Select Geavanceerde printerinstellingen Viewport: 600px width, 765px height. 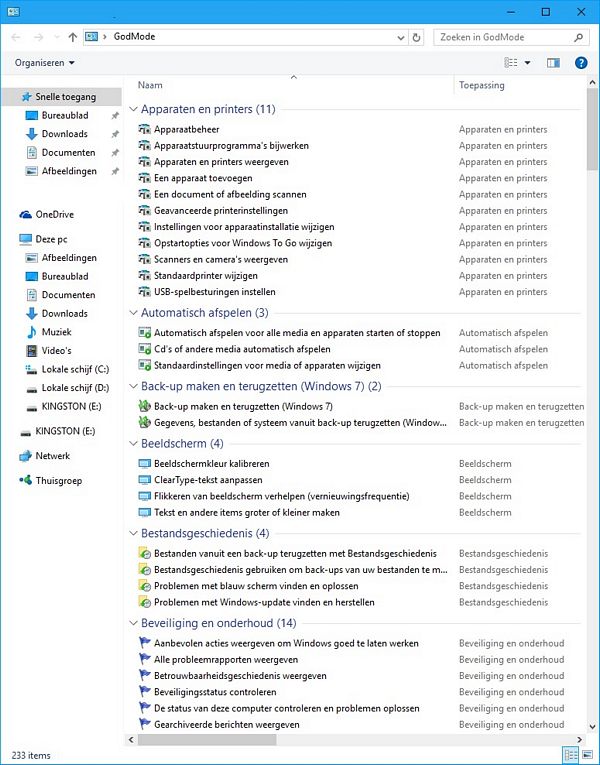pyautogui.click(x=221, y=210)
